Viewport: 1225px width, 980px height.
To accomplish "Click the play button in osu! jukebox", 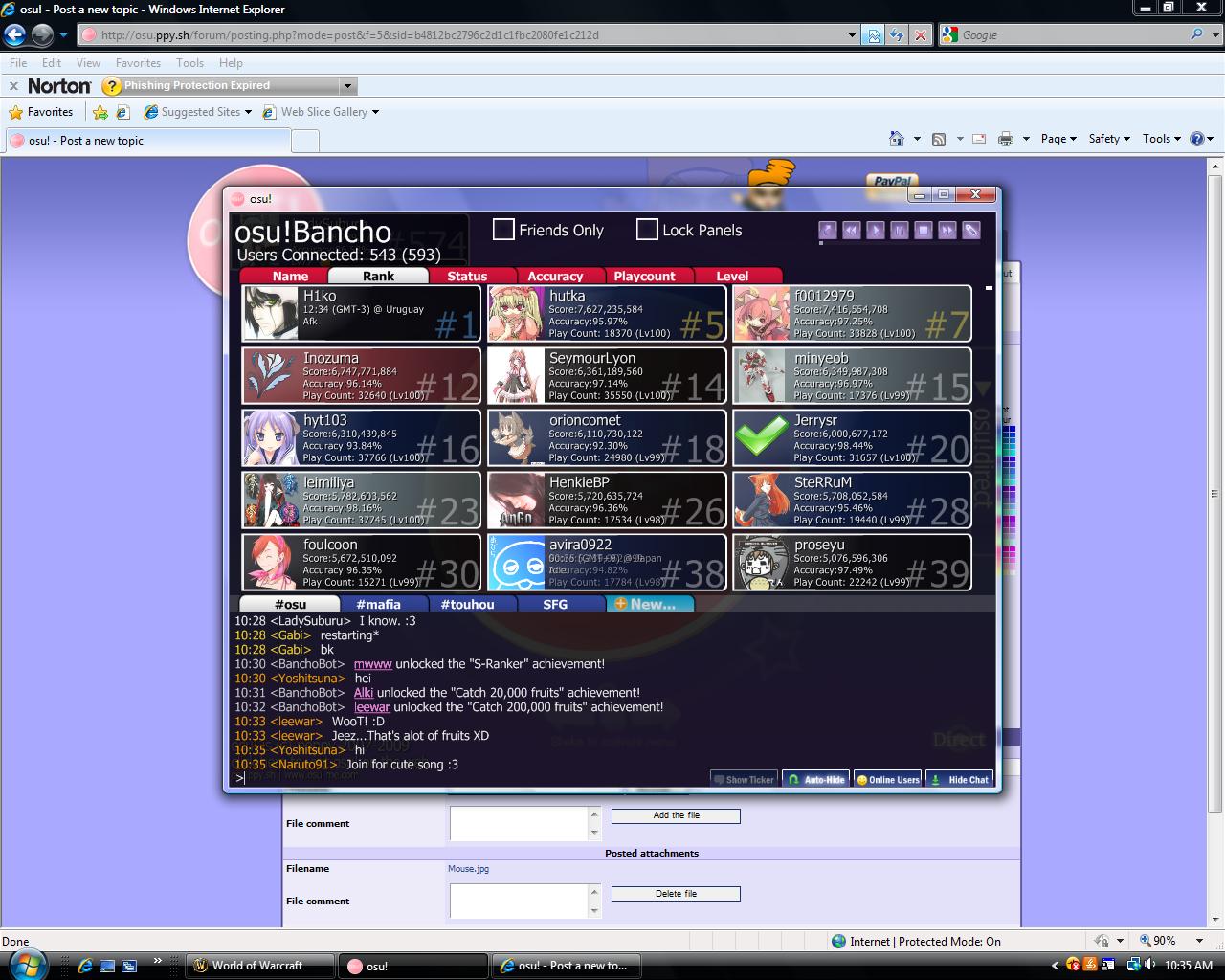I will 875,230.
